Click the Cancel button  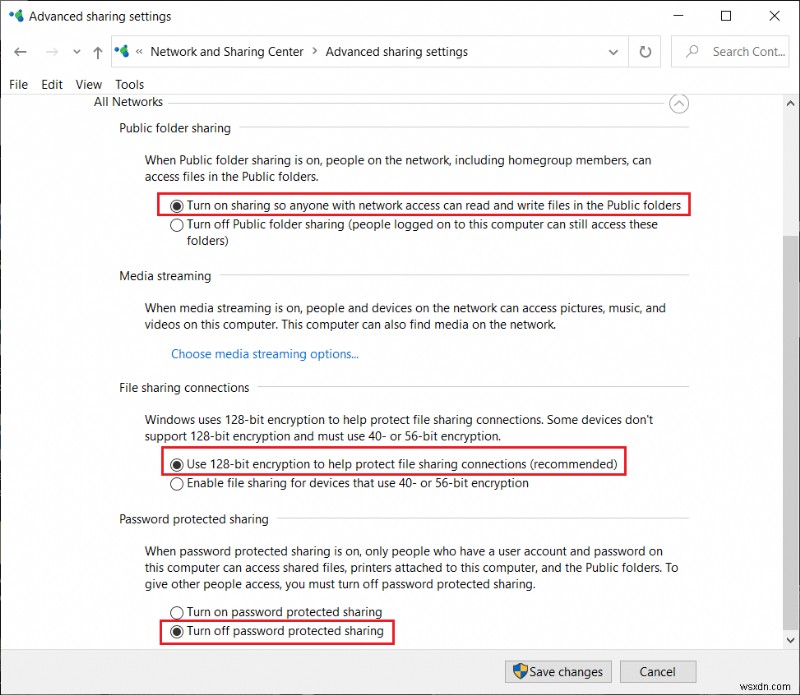click(658, 671)
